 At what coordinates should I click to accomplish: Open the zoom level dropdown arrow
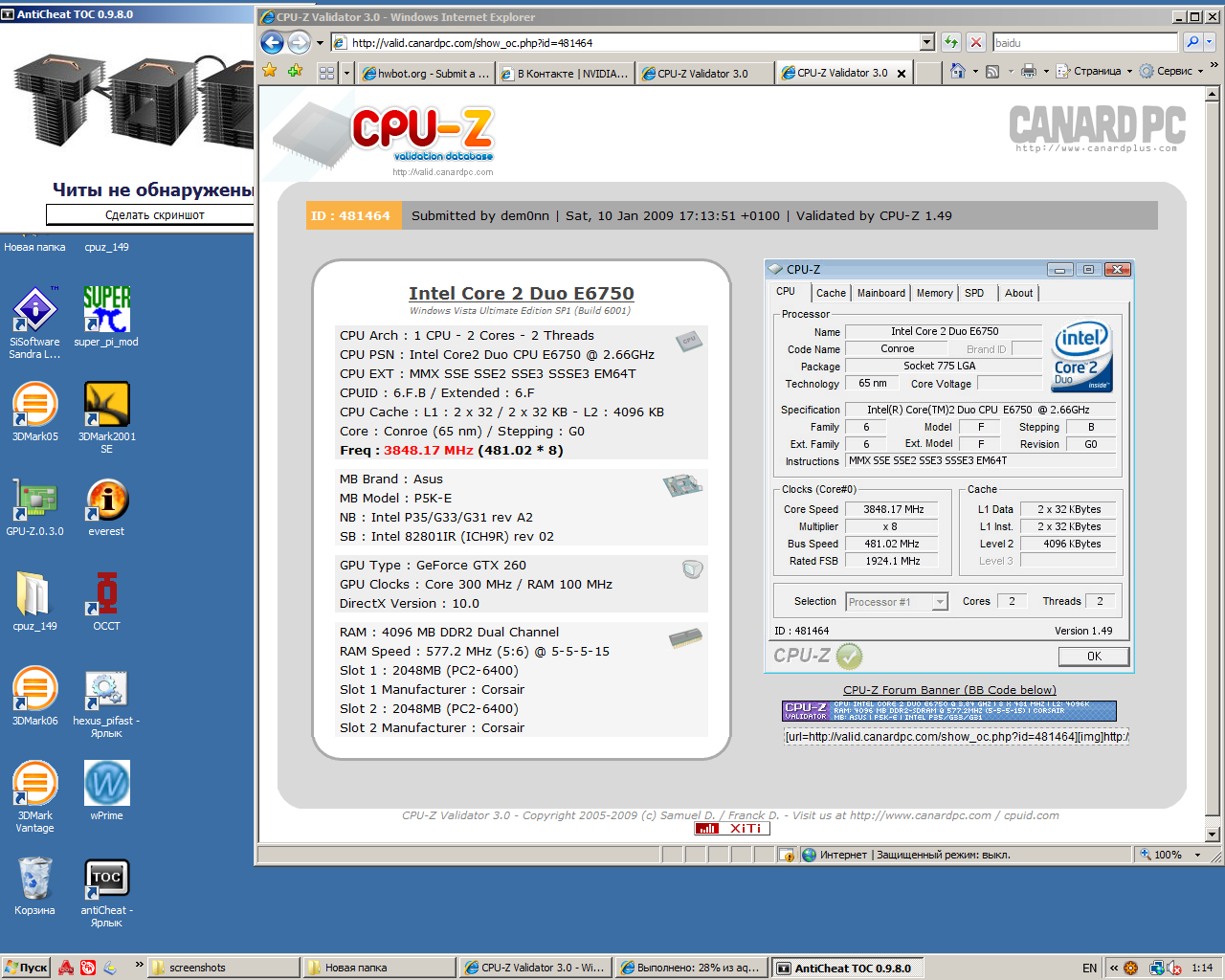tap(1197, 855)
